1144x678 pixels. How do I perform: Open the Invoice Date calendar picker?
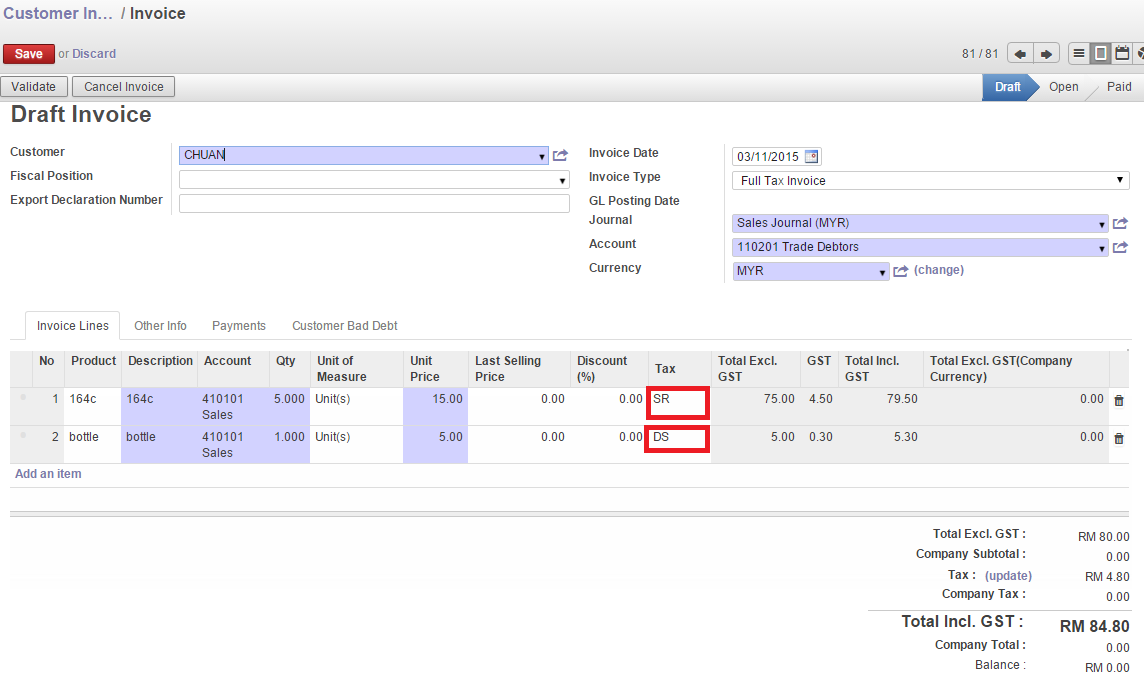[813, 156]
